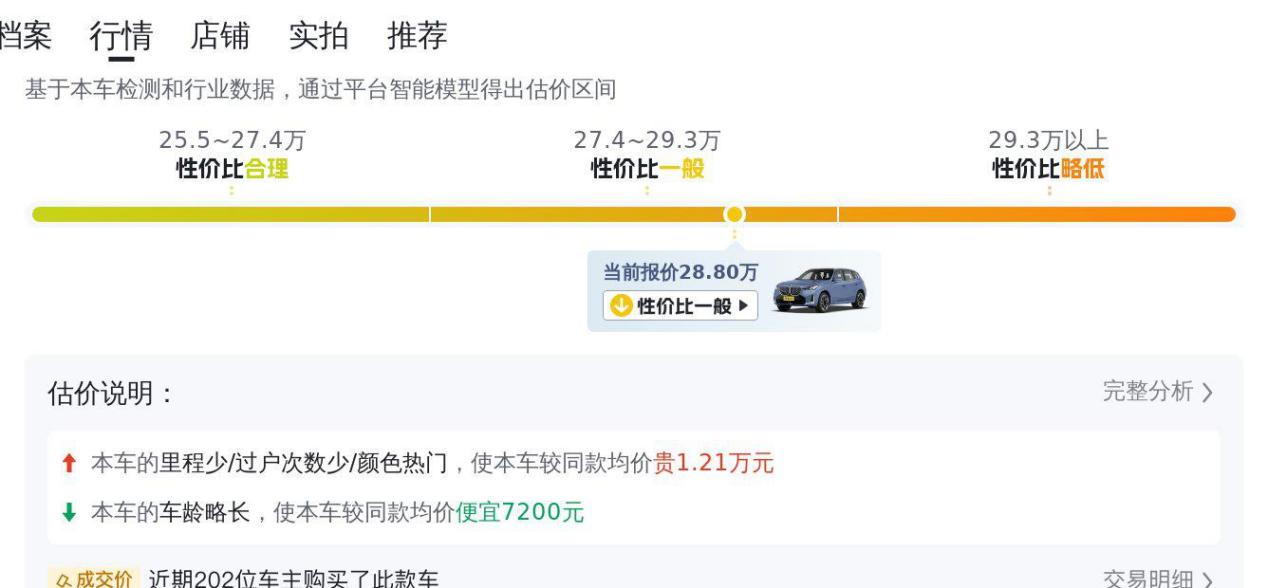Click the 性价比略低 price range label

(x=1048, y=169)
